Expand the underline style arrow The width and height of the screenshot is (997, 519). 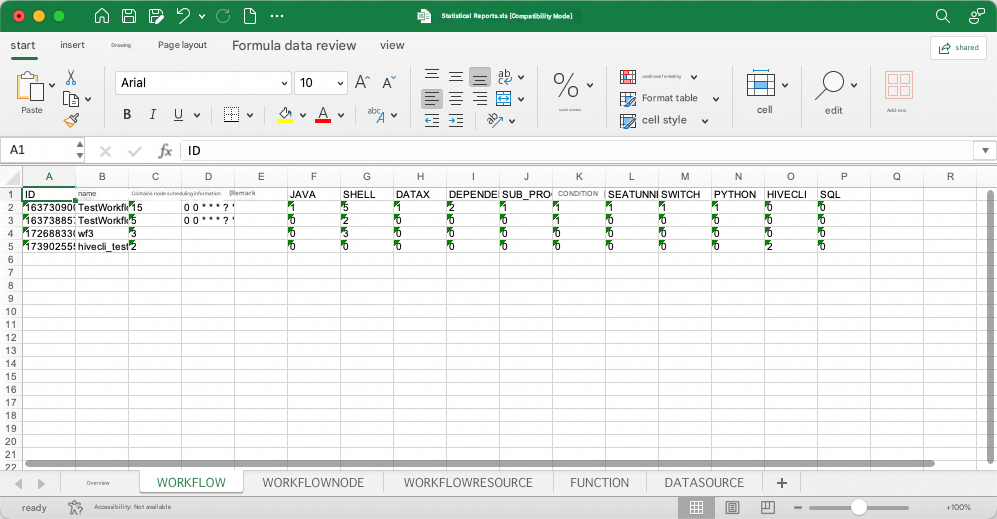tap(197, 115)
